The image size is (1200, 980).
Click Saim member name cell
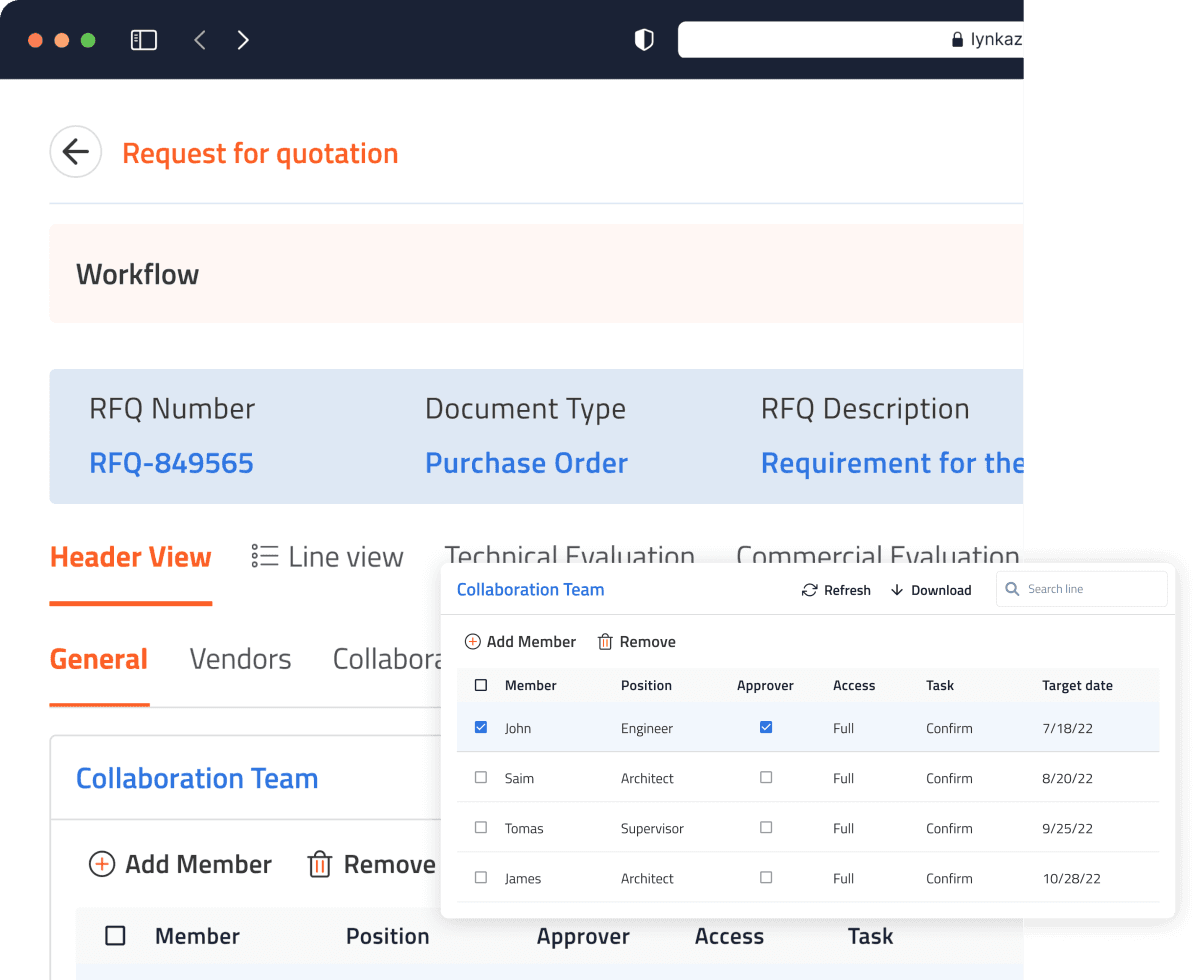[x=519, y=778]
